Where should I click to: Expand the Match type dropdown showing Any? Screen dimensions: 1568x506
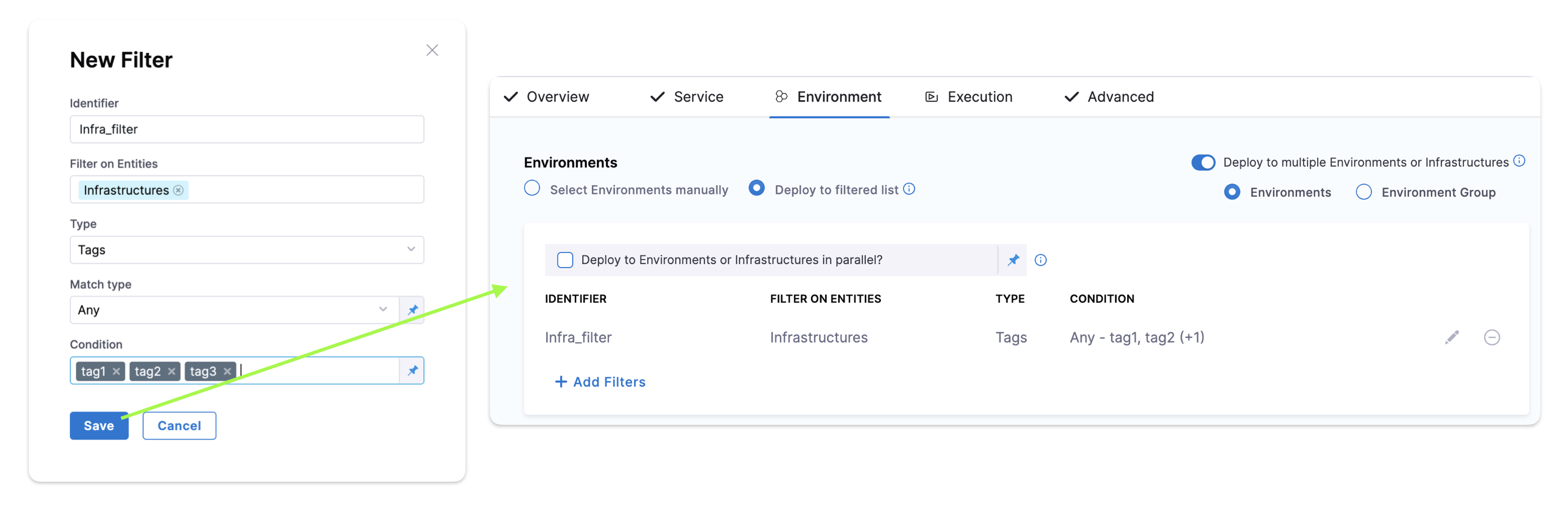click(x=234, y=309)
